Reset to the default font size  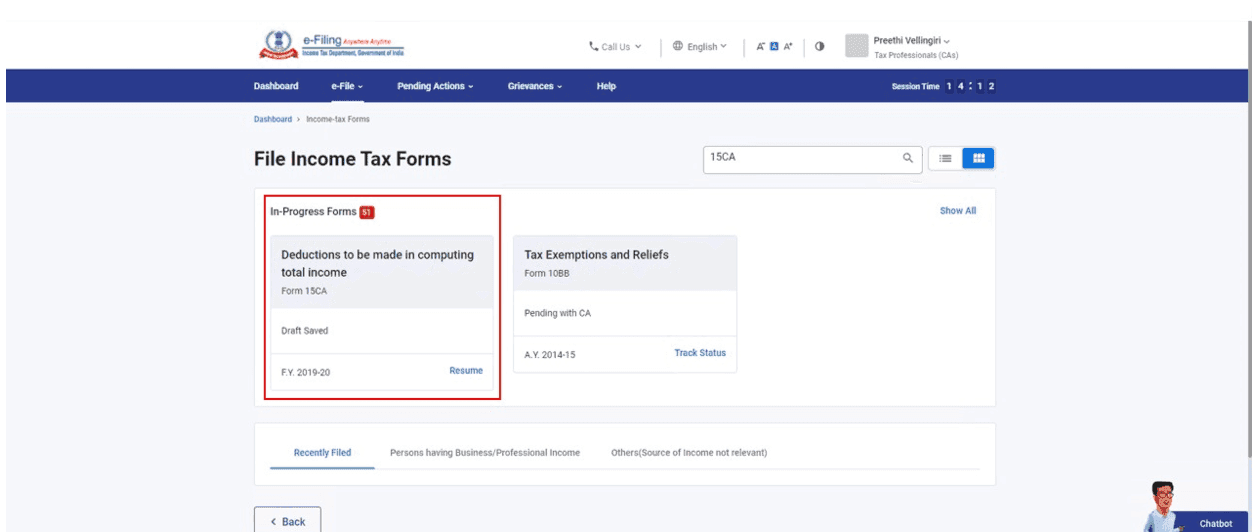point(776,47)
